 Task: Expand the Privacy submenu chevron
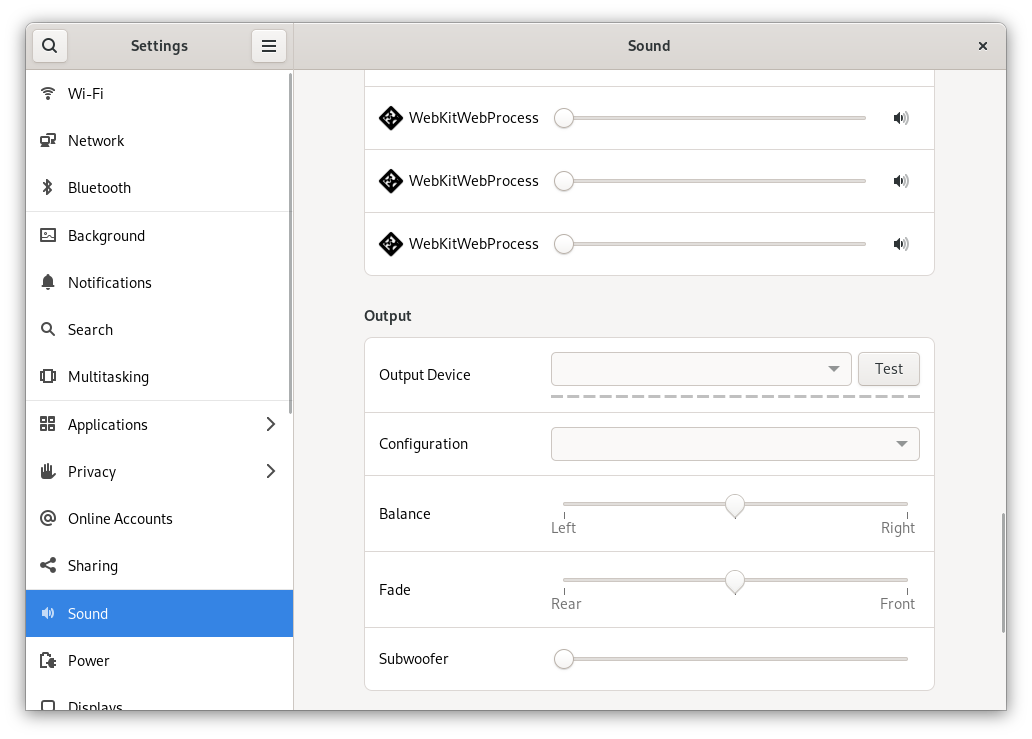click(x=271, y=471)
